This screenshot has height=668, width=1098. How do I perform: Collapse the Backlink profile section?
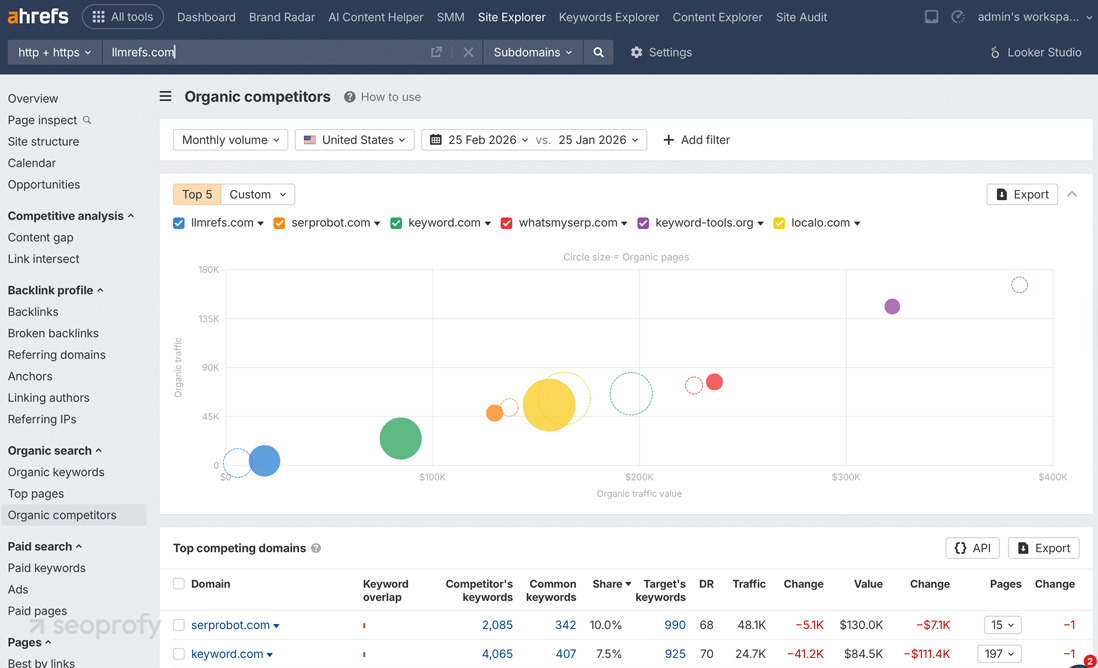[x=55, y=290]
